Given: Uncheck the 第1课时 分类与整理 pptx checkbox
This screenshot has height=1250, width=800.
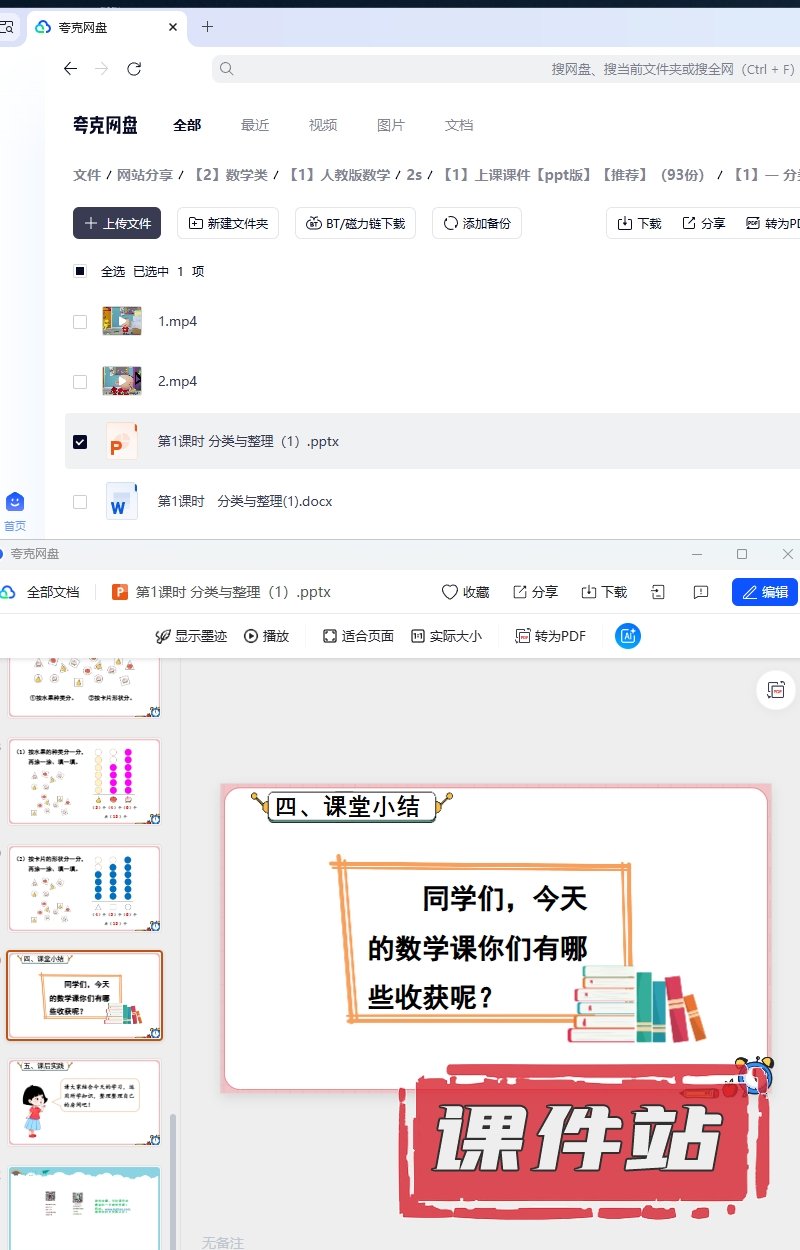Looking at the screenshot, I should pyautogui.click(x=80, y=442).
